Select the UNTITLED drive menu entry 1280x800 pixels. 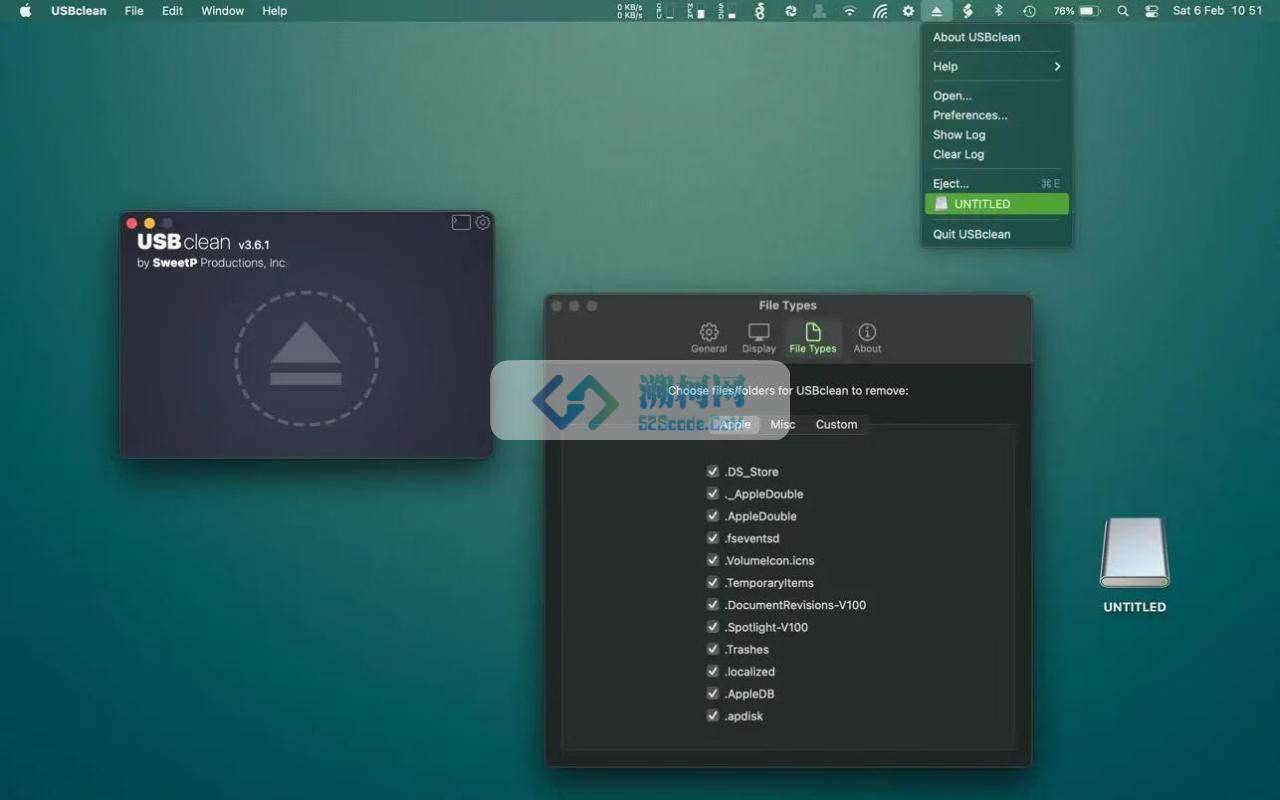tap(996, 204)
